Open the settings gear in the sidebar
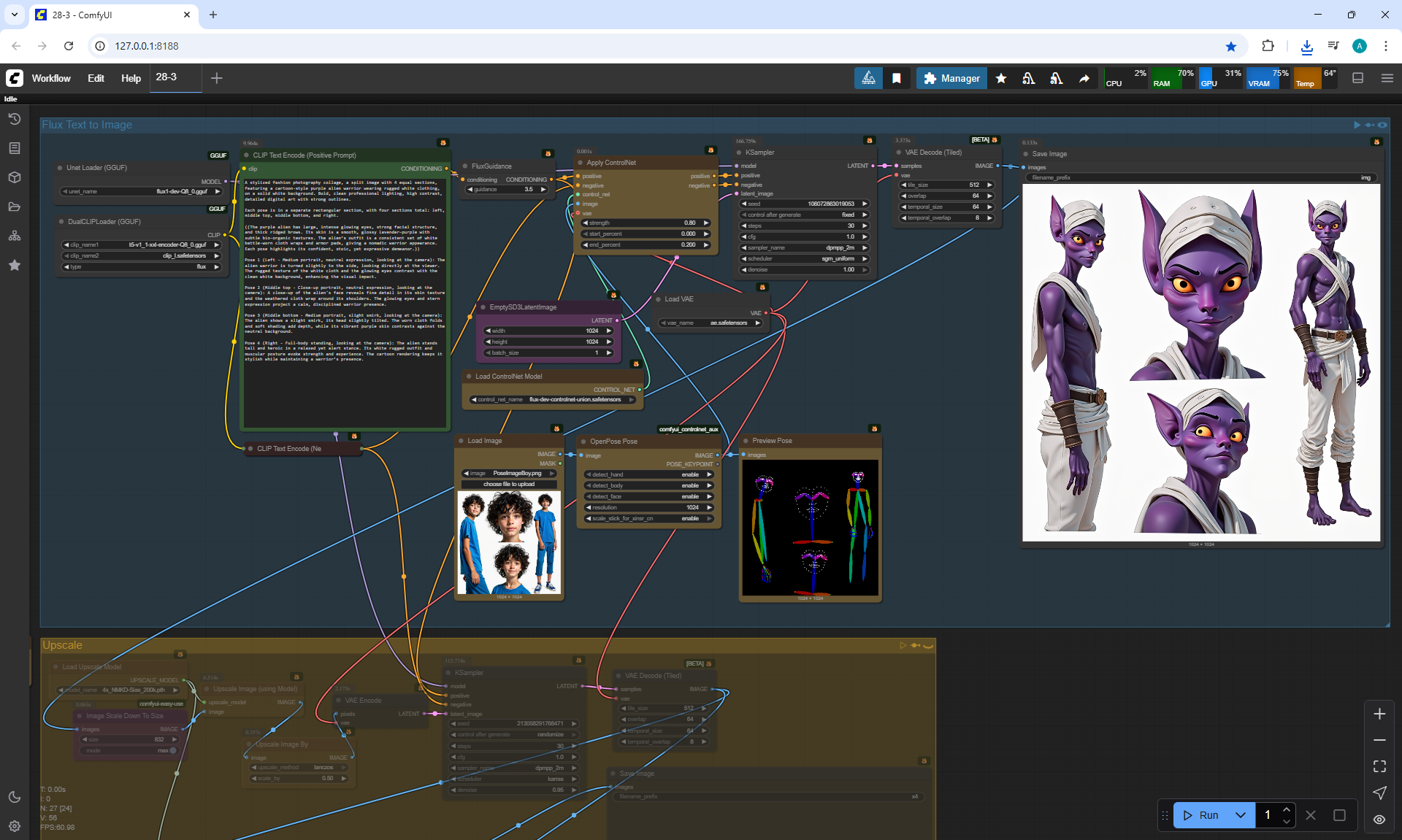This screenshot has width=1402, height=840. (15, 826)
